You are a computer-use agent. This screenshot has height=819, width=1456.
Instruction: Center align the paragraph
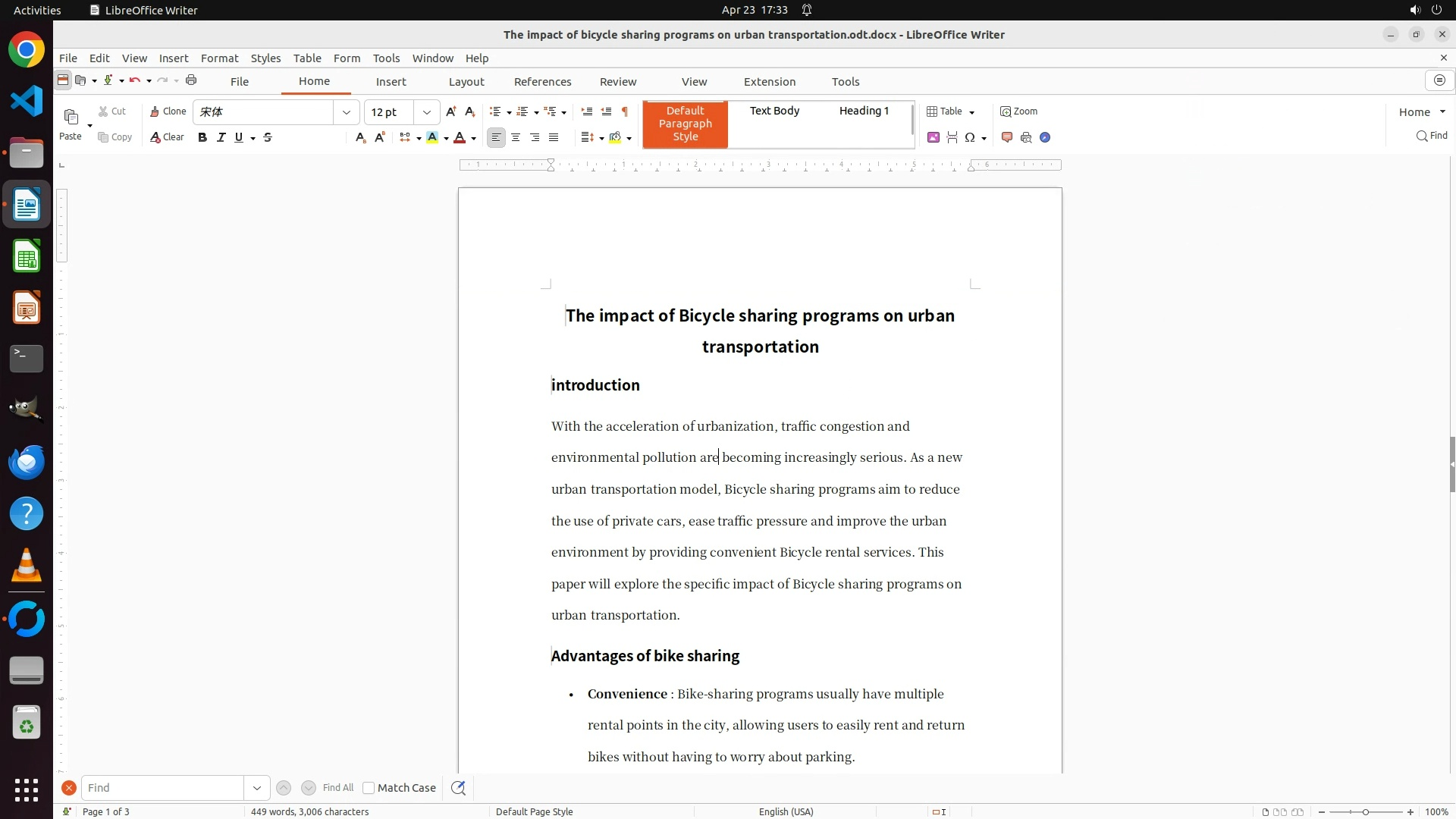point(516,137)
